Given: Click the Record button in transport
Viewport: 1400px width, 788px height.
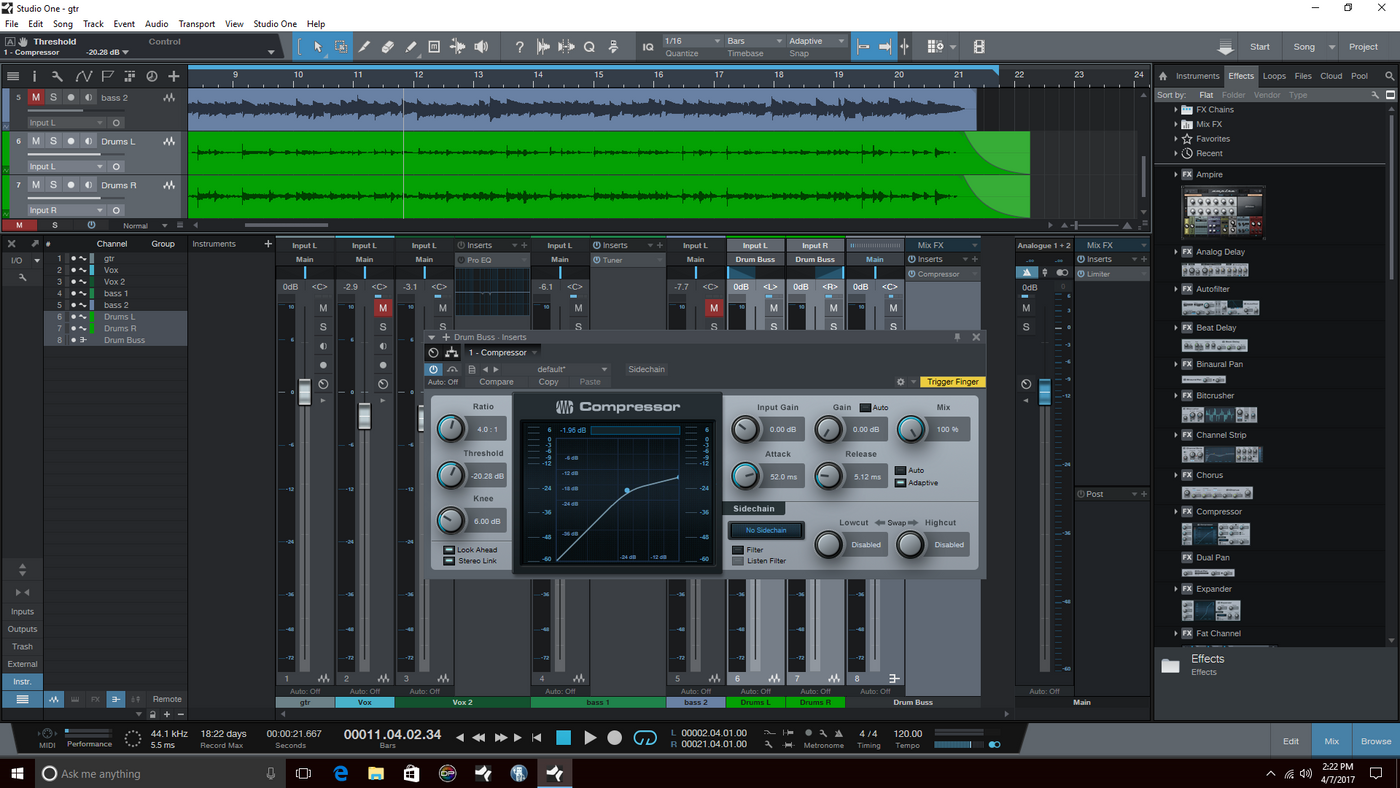Looking at the screenshot, I should coord(614,738).
